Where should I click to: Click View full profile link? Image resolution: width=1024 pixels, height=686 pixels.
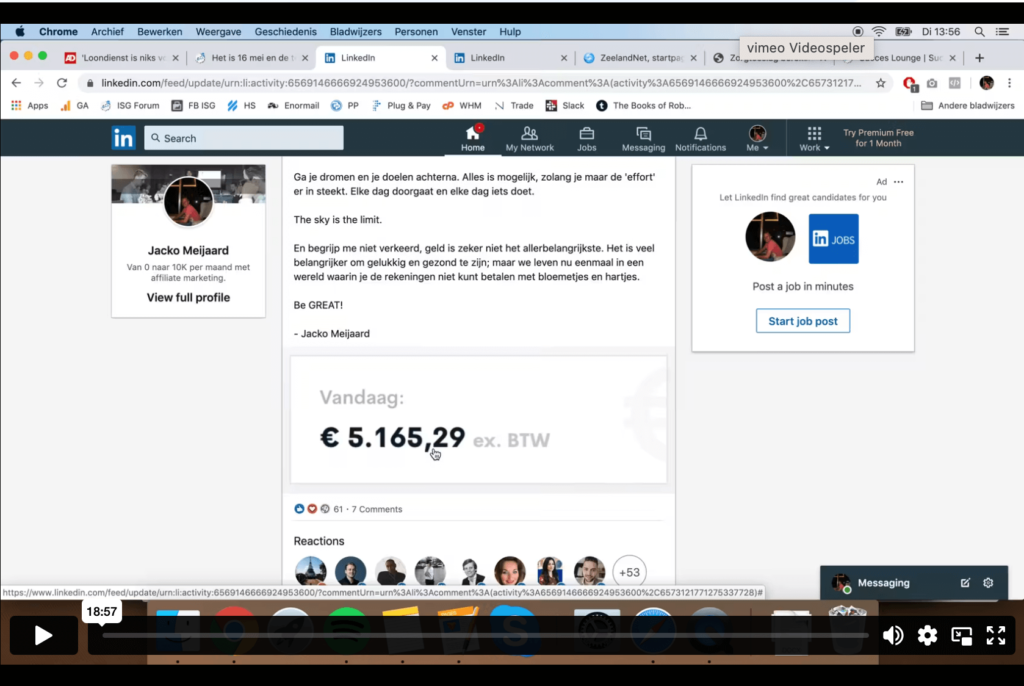point(188,298)
